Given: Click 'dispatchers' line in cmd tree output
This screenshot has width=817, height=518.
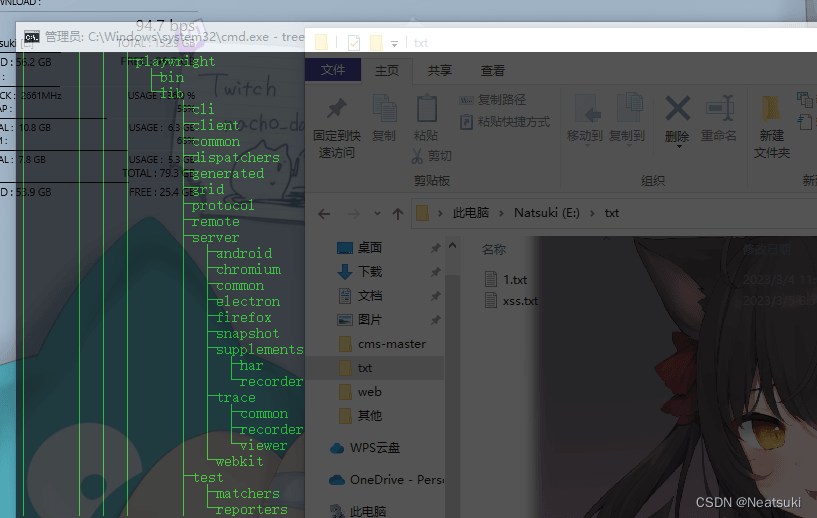Looking at the screenshot, I should click(x=236, y=158).
